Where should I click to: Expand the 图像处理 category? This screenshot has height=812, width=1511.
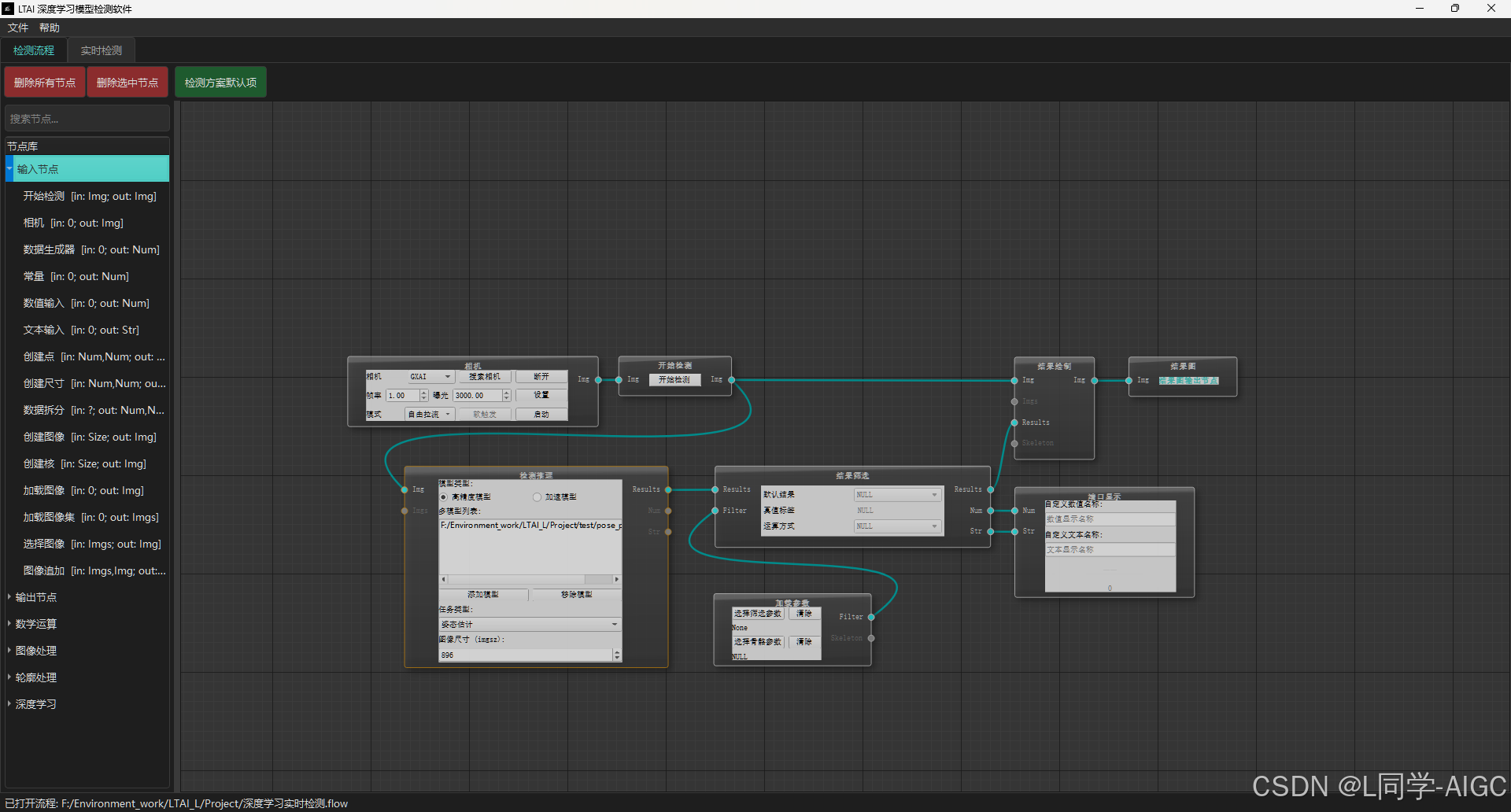(9, 651)
